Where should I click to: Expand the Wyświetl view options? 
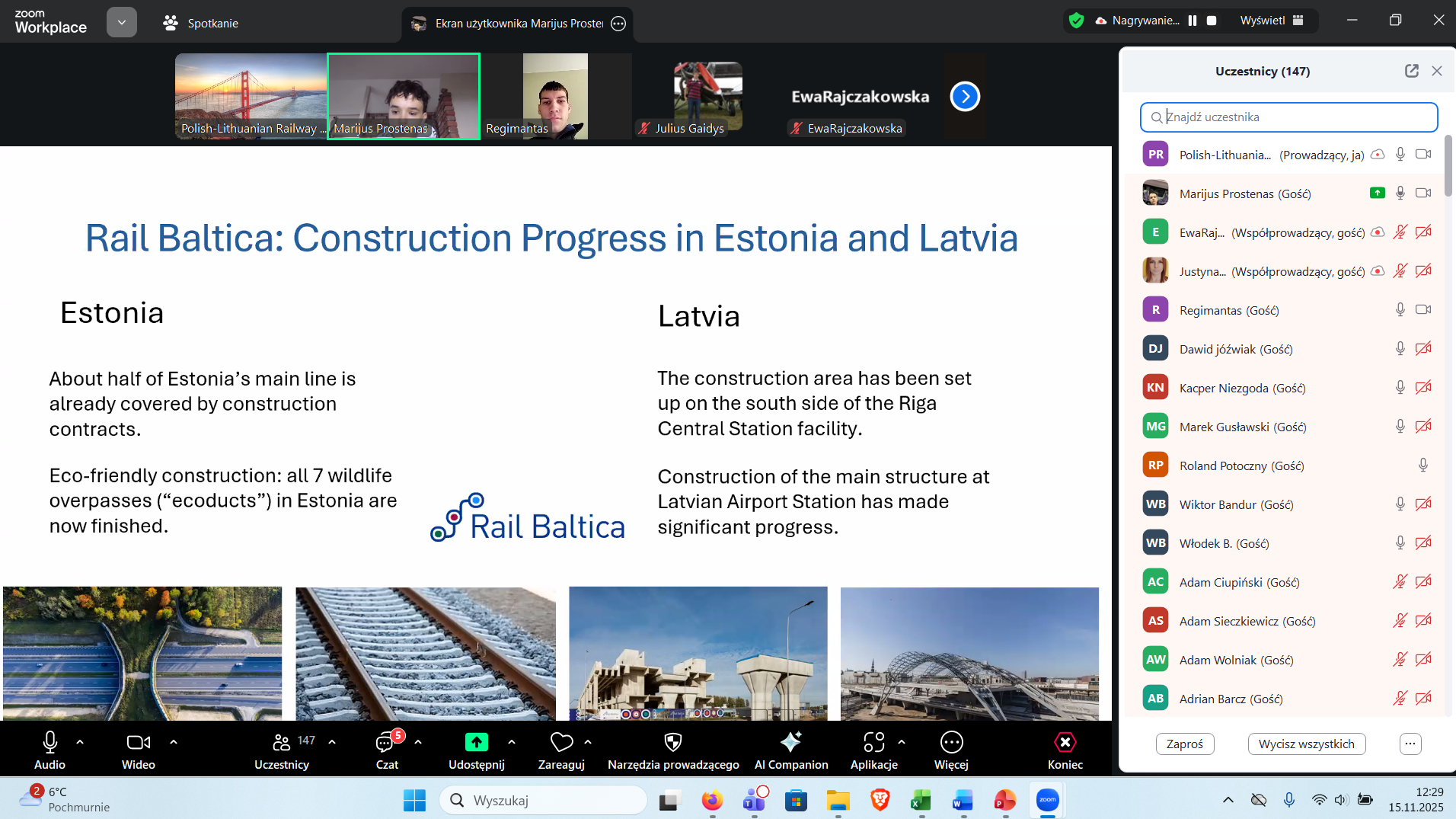tap(1272, 21)
